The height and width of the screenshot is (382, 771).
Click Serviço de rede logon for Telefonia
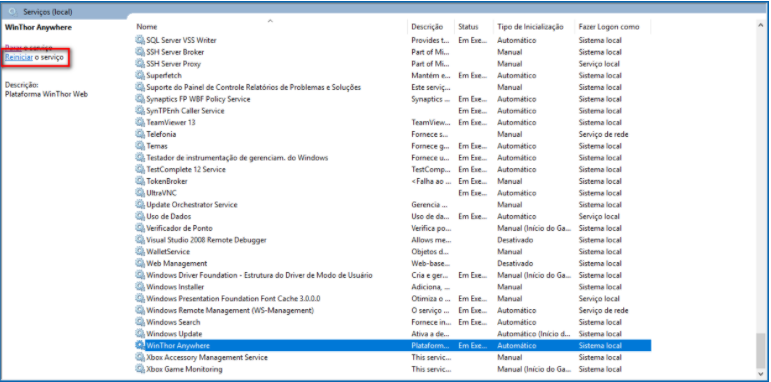[x=603, y=134]
